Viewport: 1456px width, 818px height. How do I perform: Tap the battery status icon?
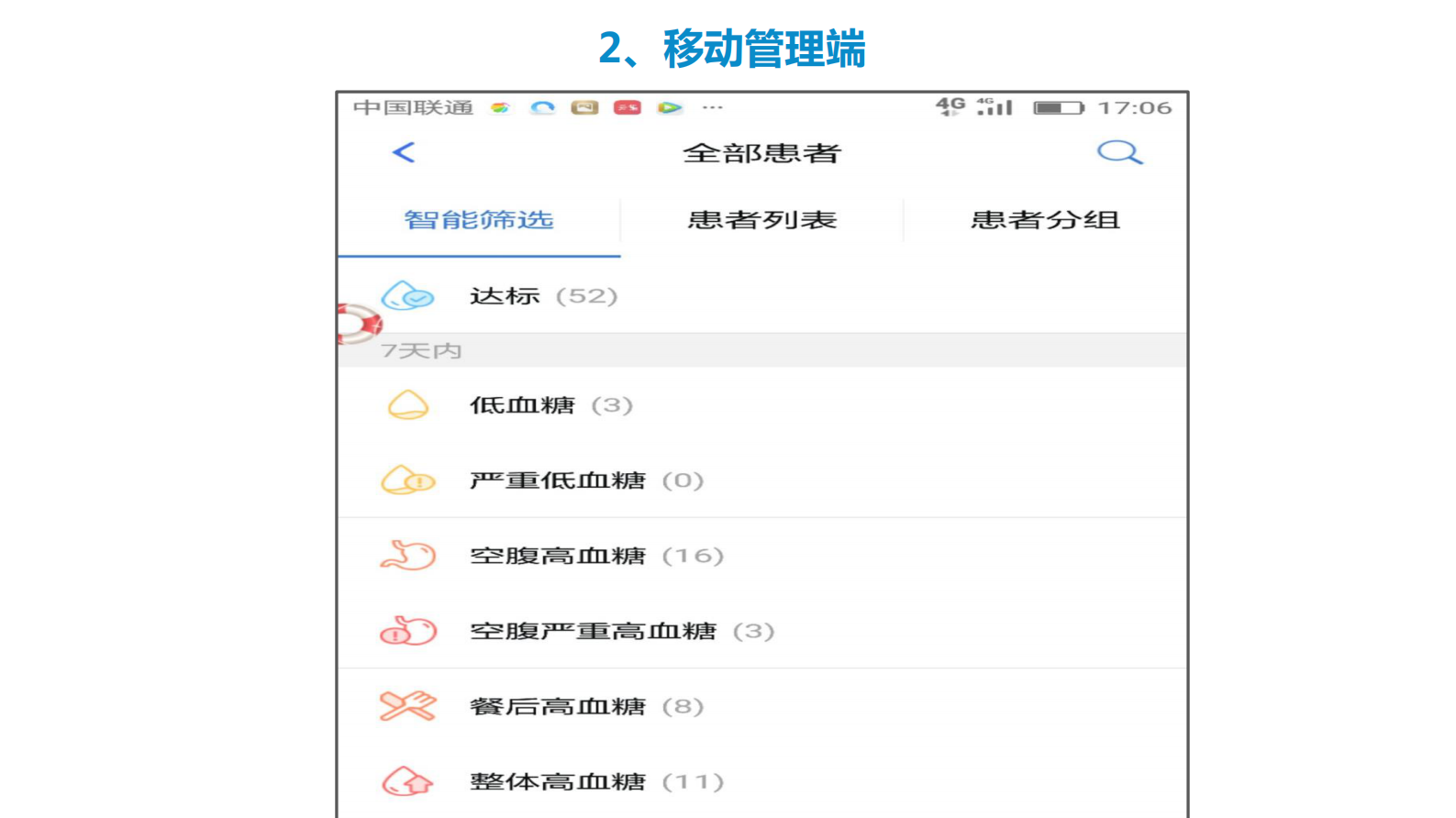pos(1059,107)
